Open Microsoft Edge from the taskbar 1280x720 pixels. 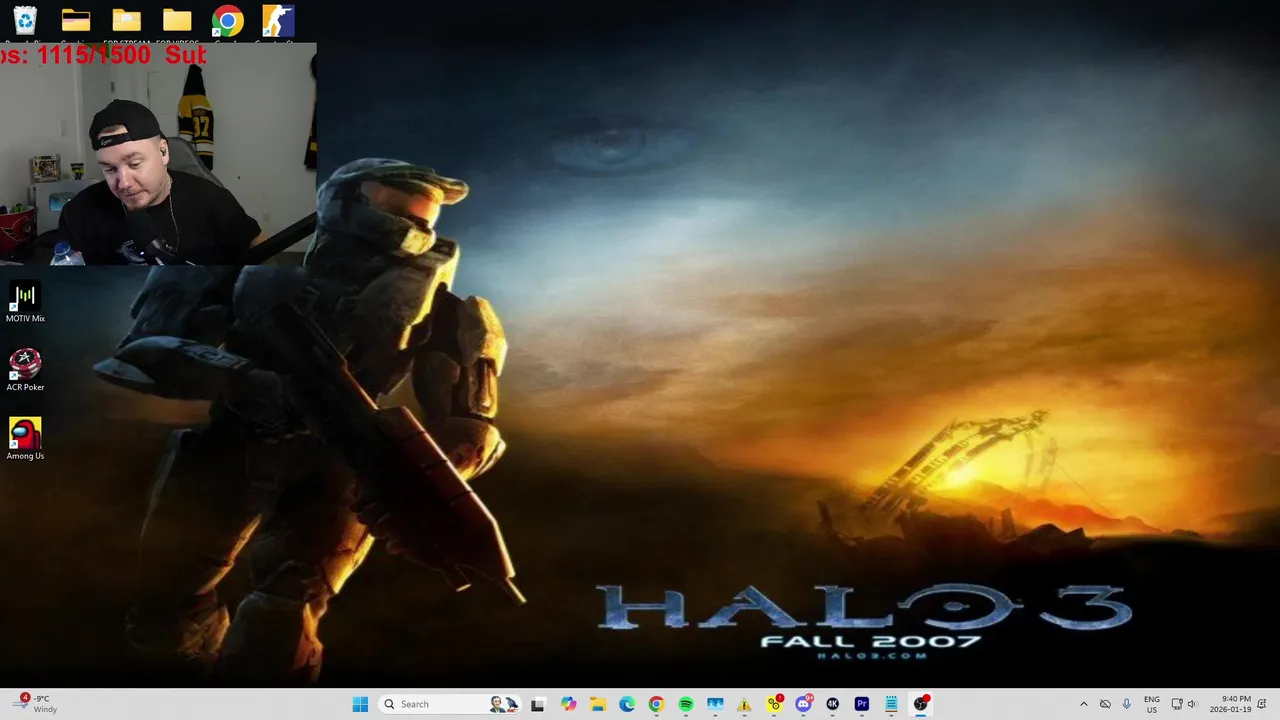[x=627, y=704]
